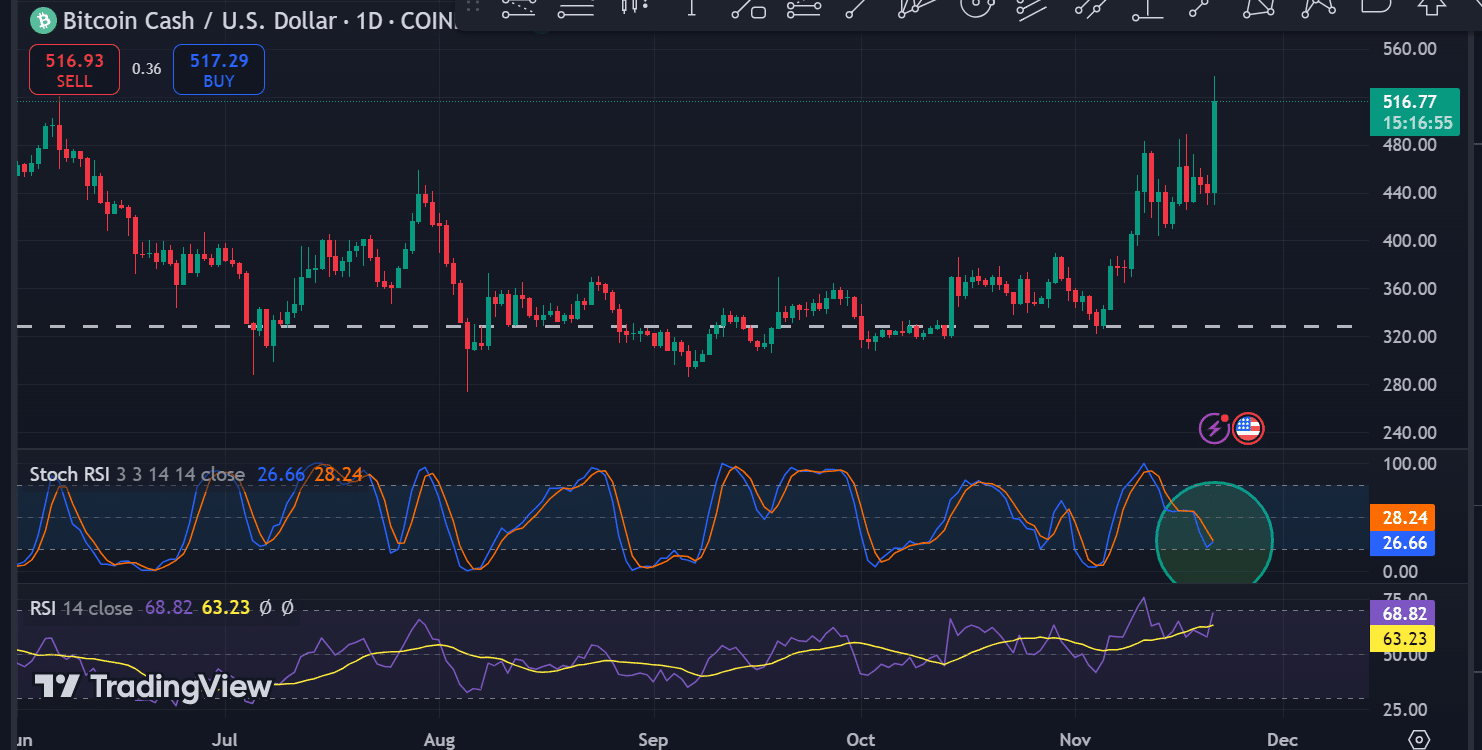Screen dimensions: 1482x750
Task: Click the US flag economic event icon
Action: [1248, 429]
